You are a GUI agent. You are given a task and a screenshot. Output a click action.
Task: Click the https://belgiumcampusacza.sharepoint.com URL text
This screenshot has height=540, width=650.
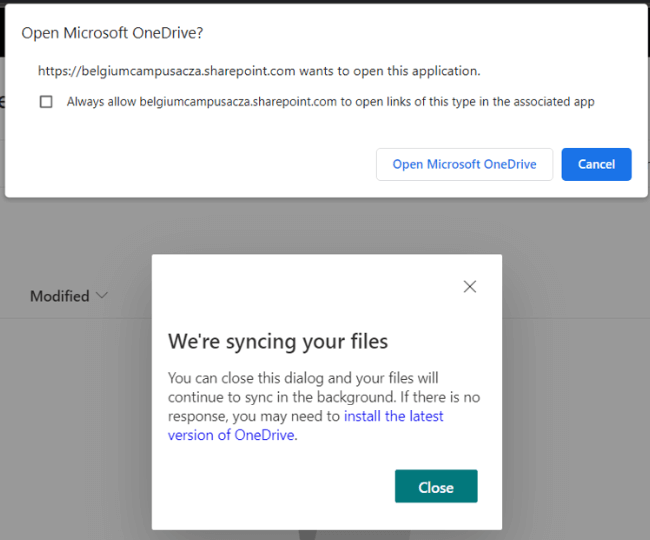(x=165, y=71)
